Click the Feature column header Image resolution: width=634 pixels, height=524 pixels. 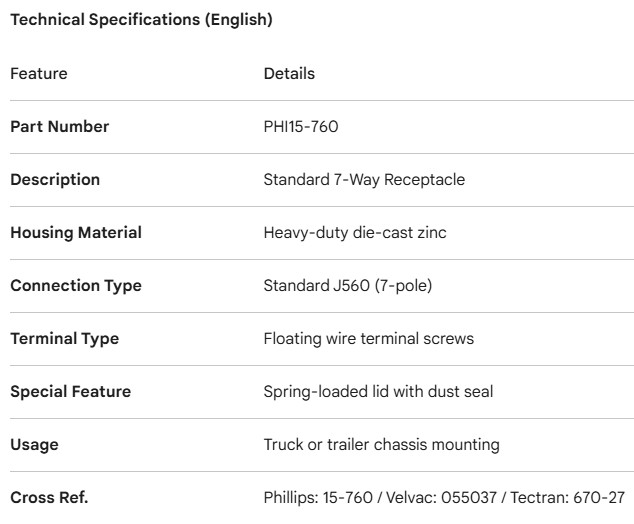click(x=39, y=74)
